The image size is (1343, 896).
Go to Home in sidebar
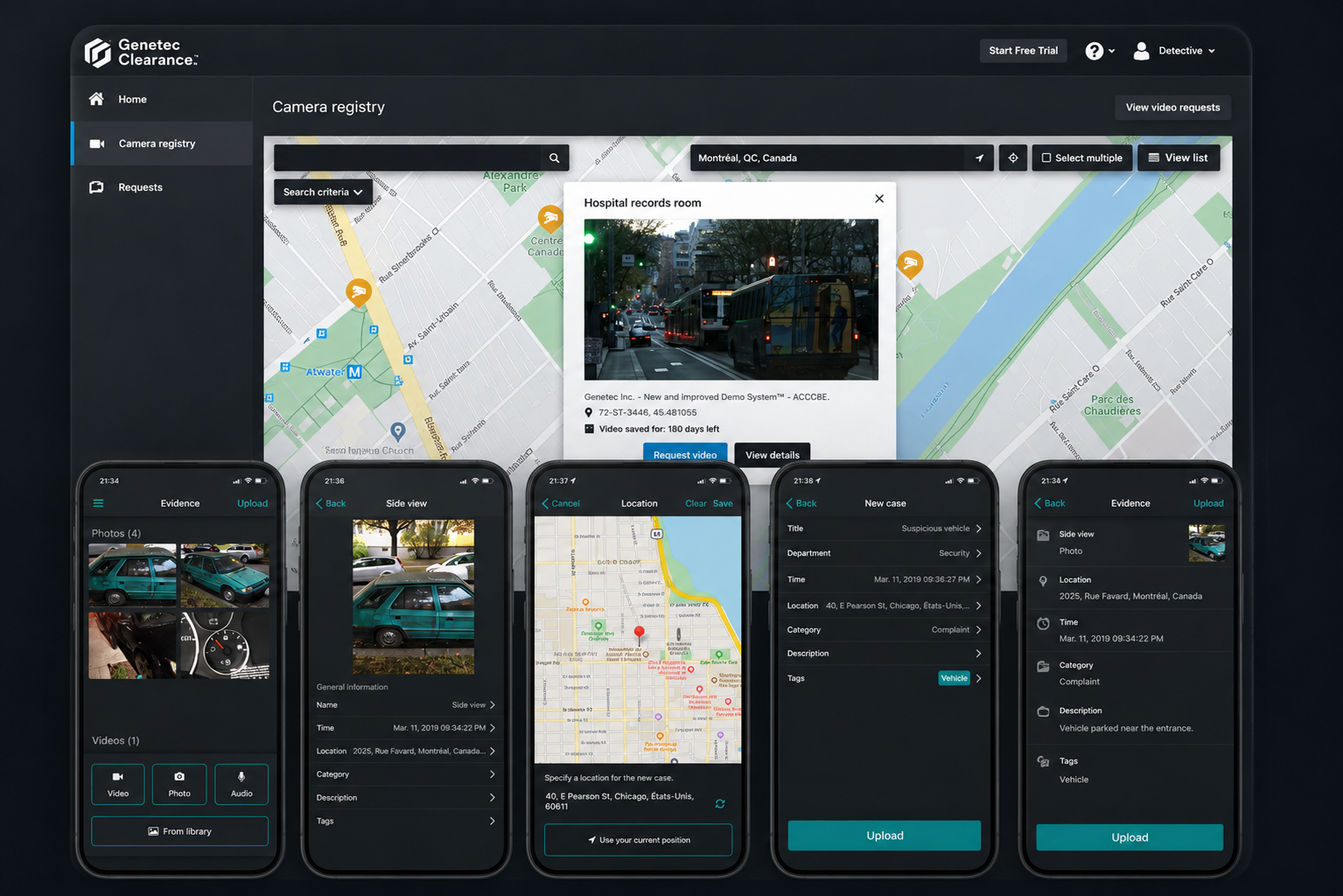pos(162,99)
